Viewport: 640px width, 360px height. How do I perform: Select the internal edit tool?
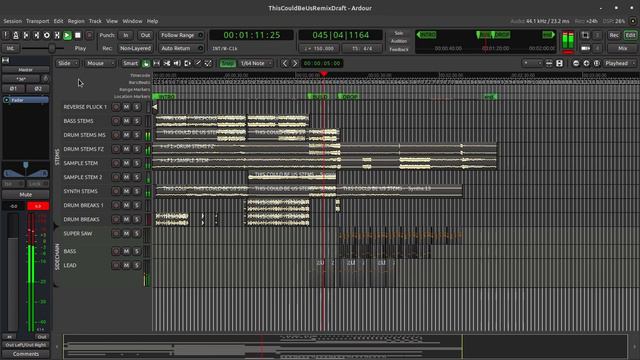[x=208, y=63]
